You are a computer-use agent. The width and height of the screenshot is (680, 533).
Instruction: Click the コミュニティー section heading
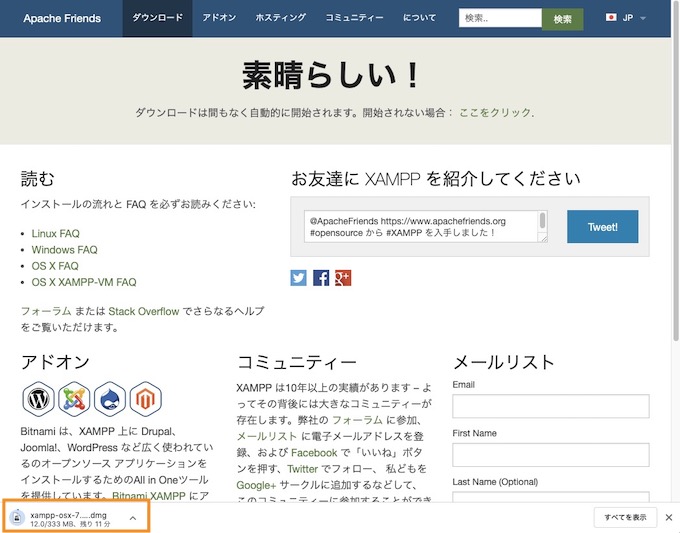pos(297,362)
